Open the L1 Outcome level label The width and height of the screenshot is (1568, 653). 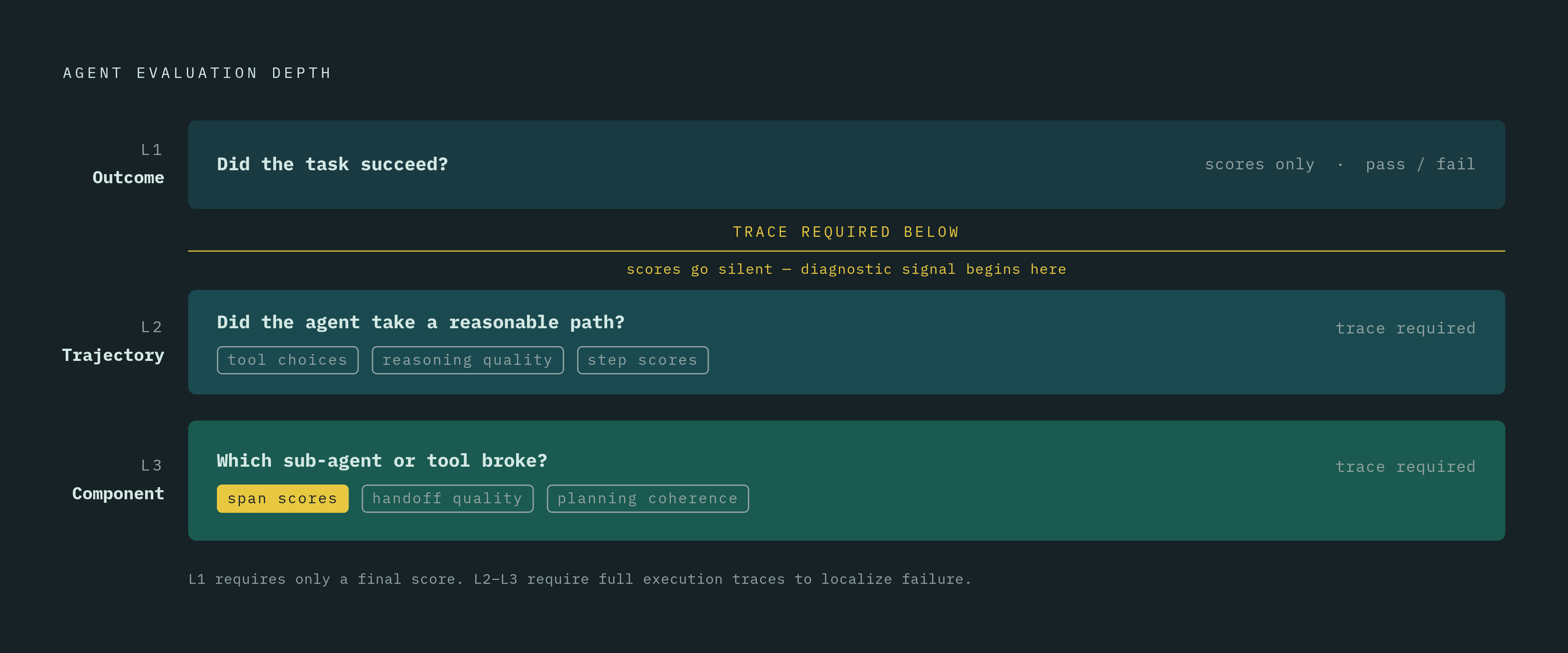[x=128, y=164]
